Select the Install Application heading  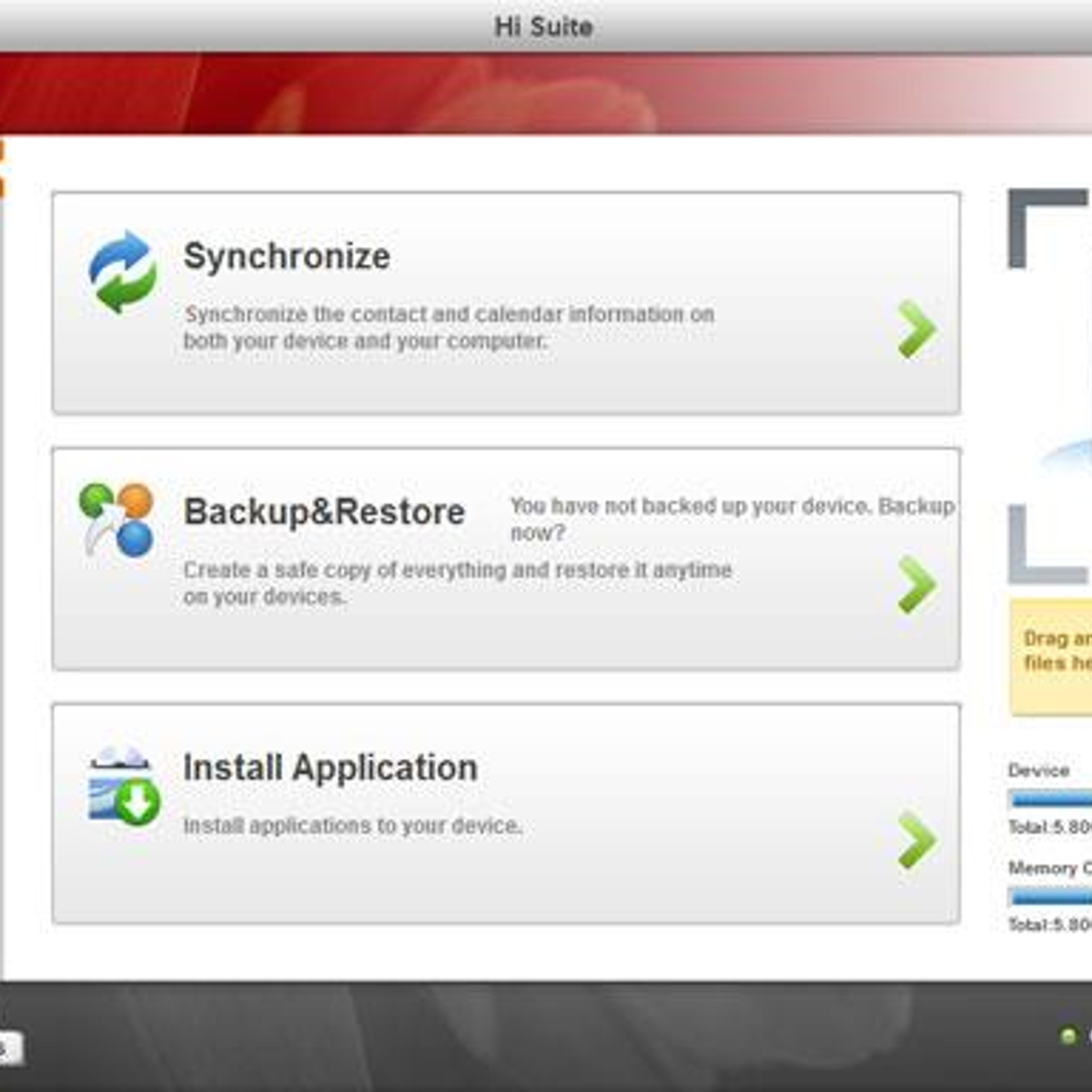coord(330,768)
